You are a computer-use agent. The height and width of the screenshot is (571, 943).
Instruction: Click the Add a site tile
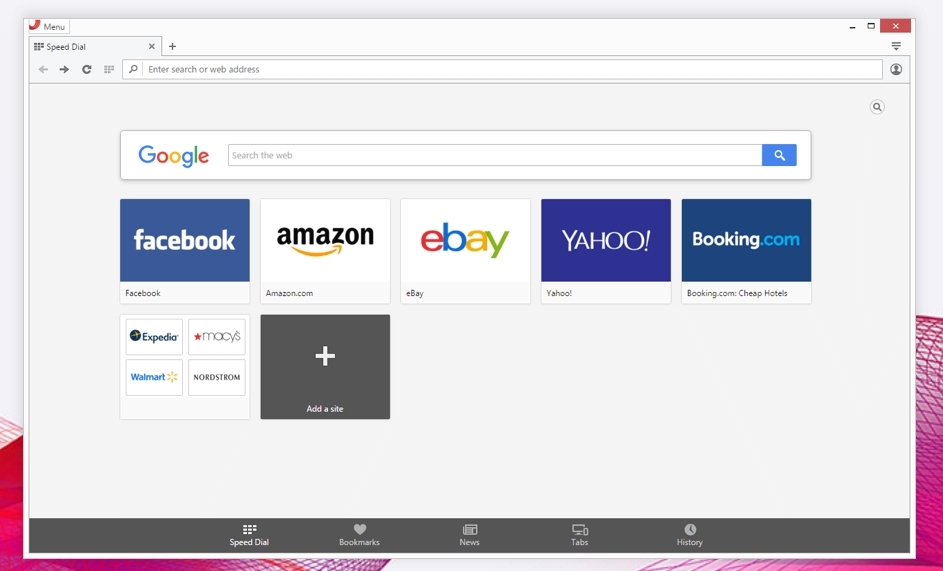(x=325, y=367)
